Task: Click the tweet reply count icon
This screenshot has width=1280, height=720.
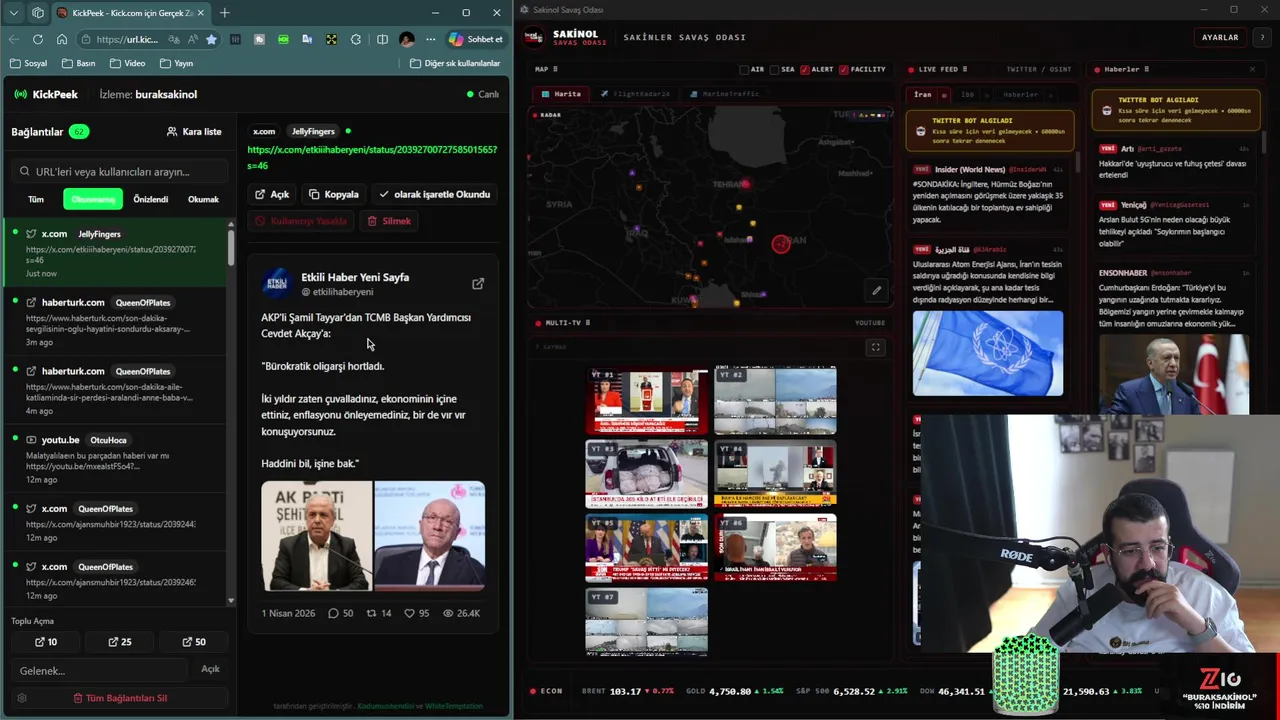Action: [333, 613]
